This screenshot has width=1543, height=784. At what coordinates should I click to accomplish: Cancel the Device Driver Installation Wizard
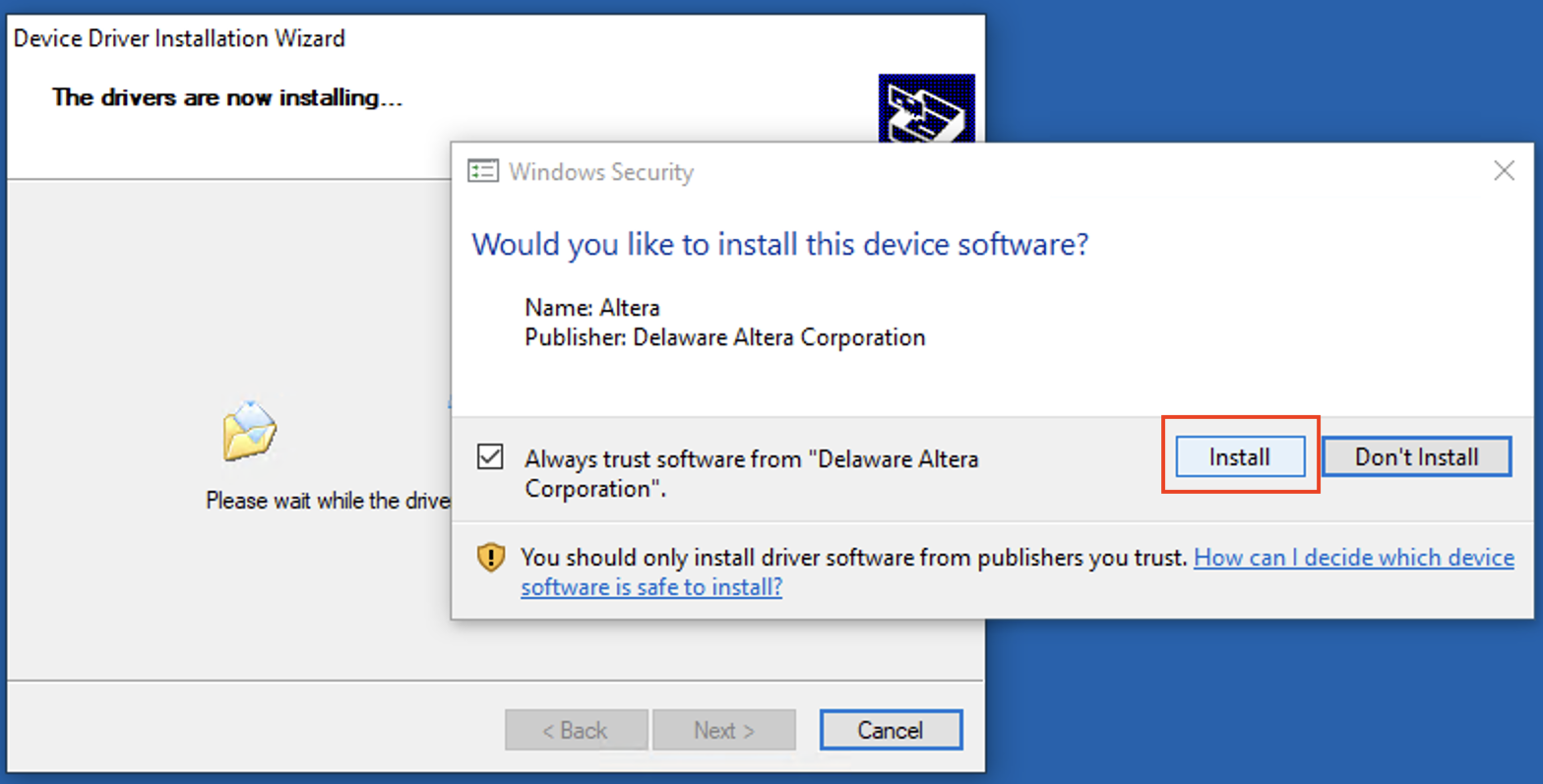click(x=890, y=730)
